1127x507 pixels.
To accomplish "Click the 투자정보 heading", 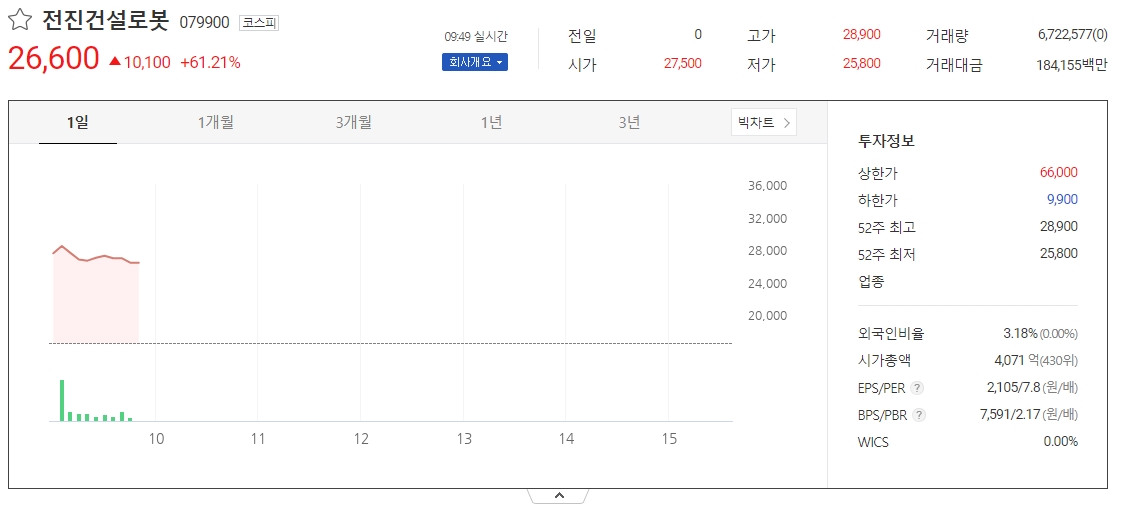I will pyautogui.click(x=886, y=141).
